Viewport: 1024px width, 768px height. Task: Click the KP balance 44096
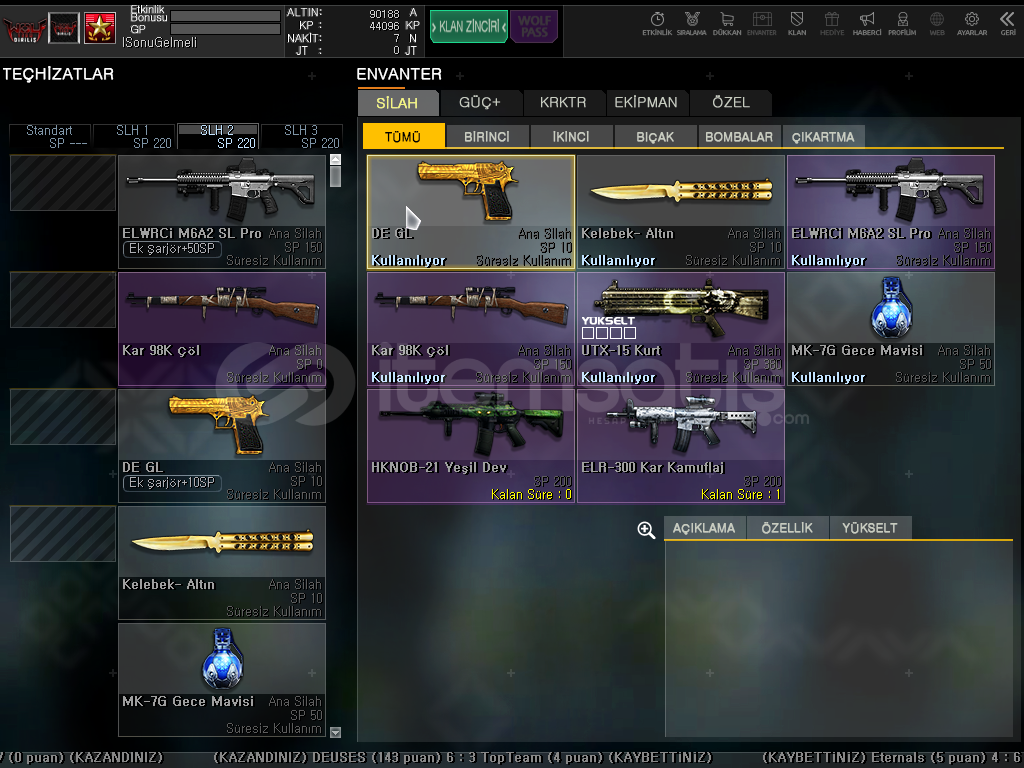(x=384, y=26)
